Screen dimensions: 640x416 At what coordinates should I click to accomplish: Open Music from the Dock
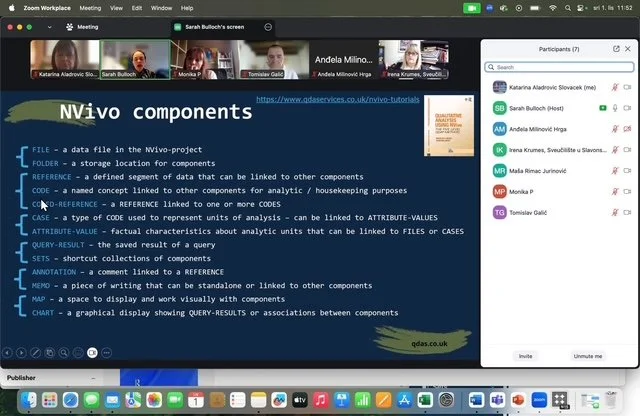coord(321,400)
